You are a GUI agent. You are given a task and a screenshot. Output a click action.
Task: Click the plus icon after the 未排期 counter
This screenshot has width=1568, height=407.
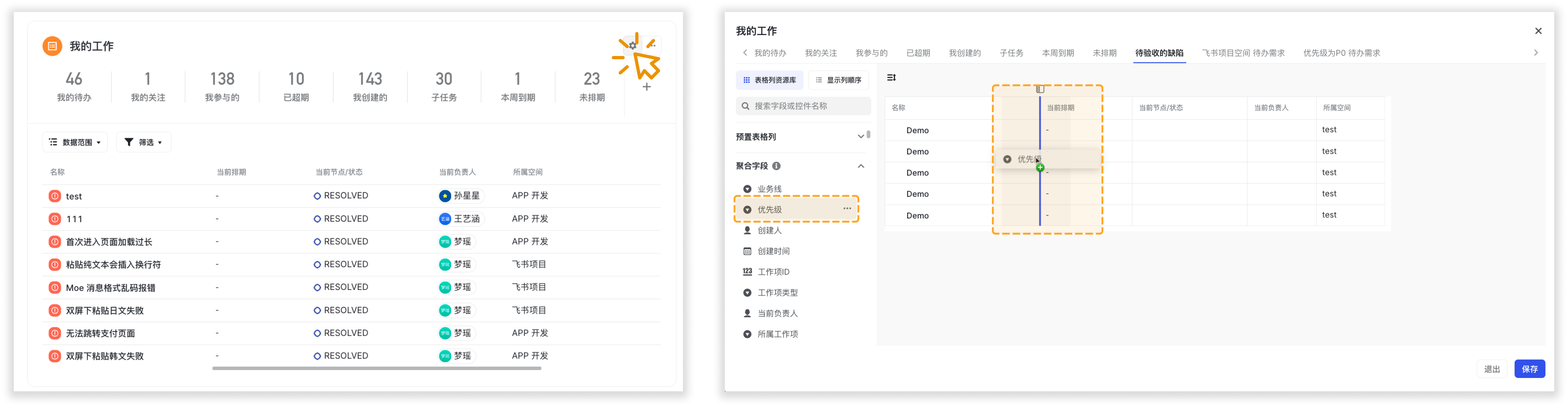click(647, 87)
